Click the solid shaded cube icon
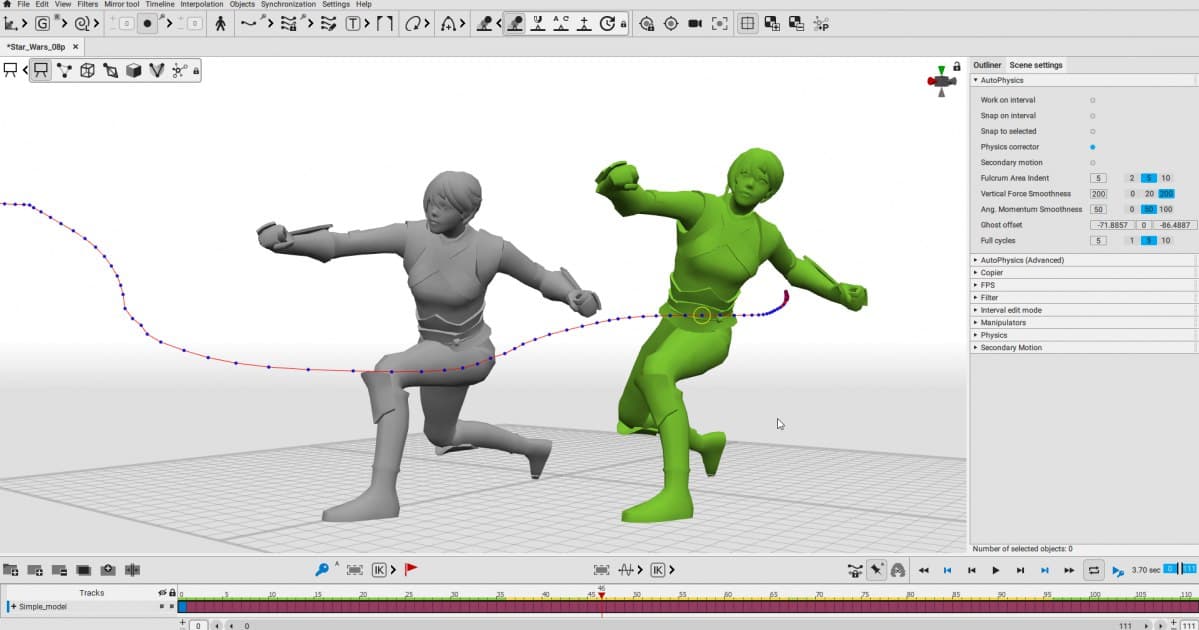 tap(133, 70)
